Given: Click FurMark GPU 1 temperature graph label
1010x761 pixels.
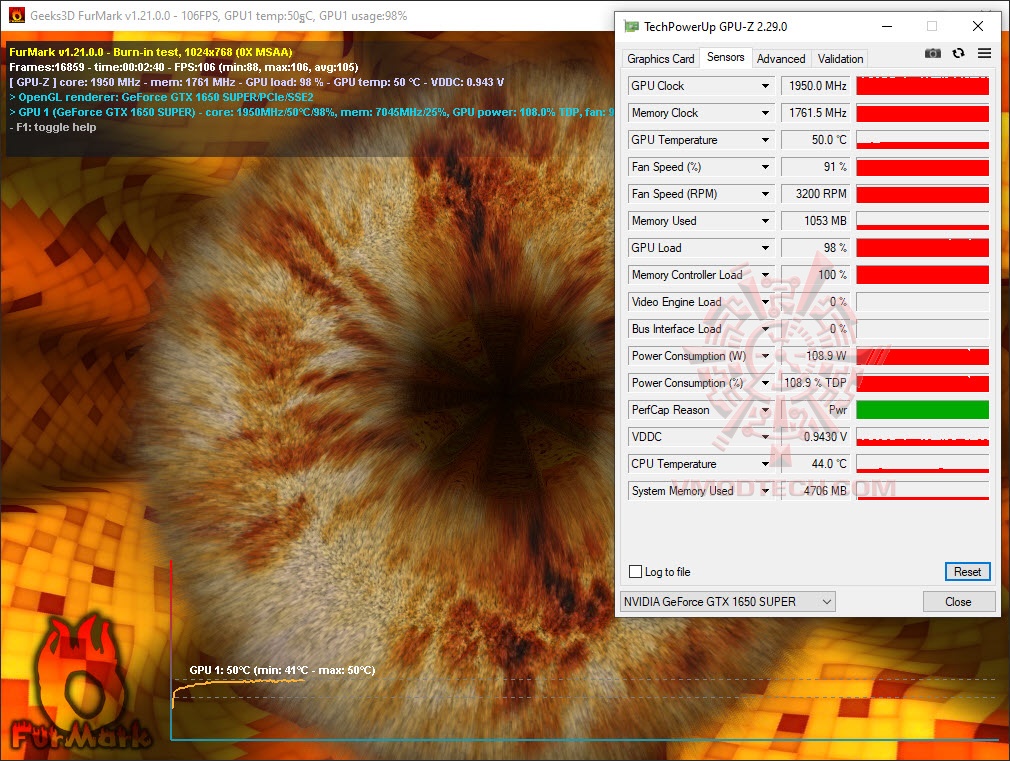Looking at the screenshot, I should coord(282,670).
